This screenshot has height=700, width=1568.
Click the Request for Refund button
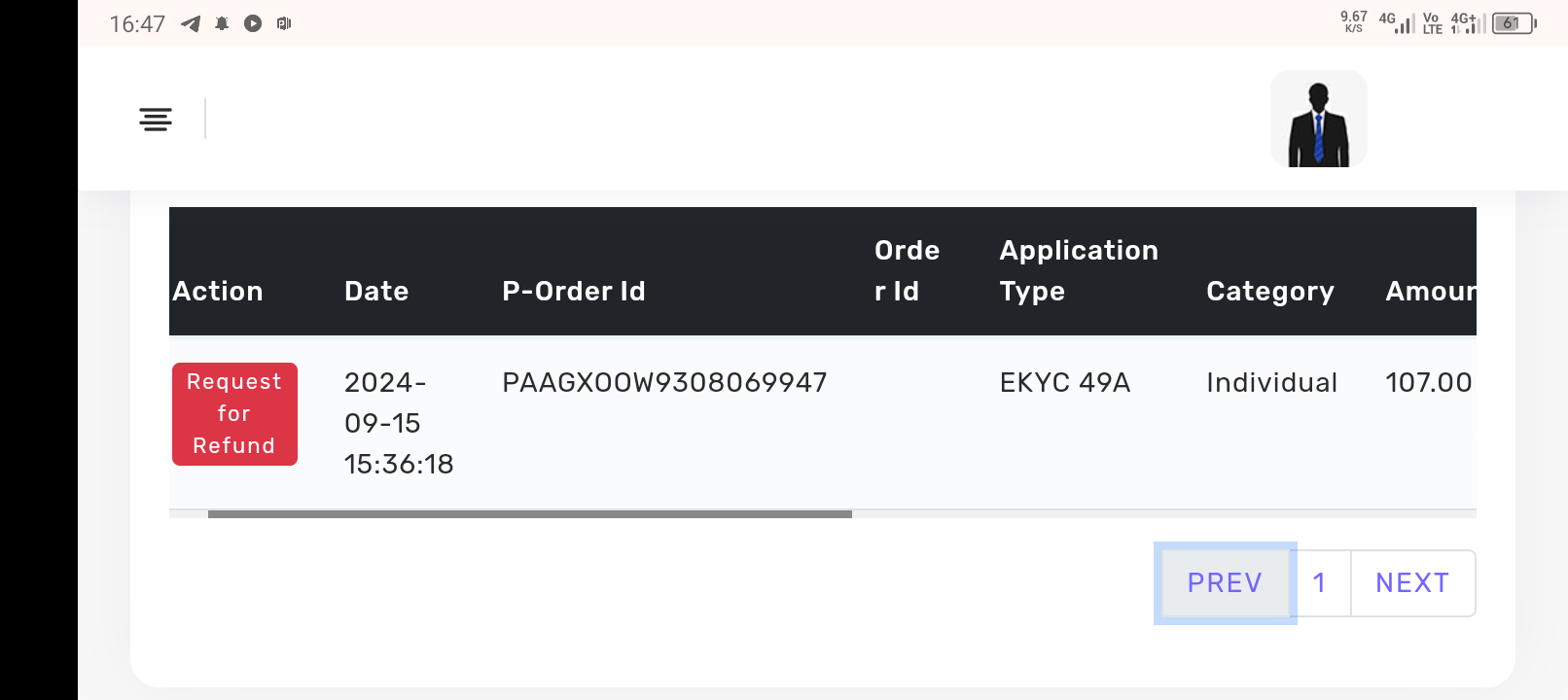234,414
